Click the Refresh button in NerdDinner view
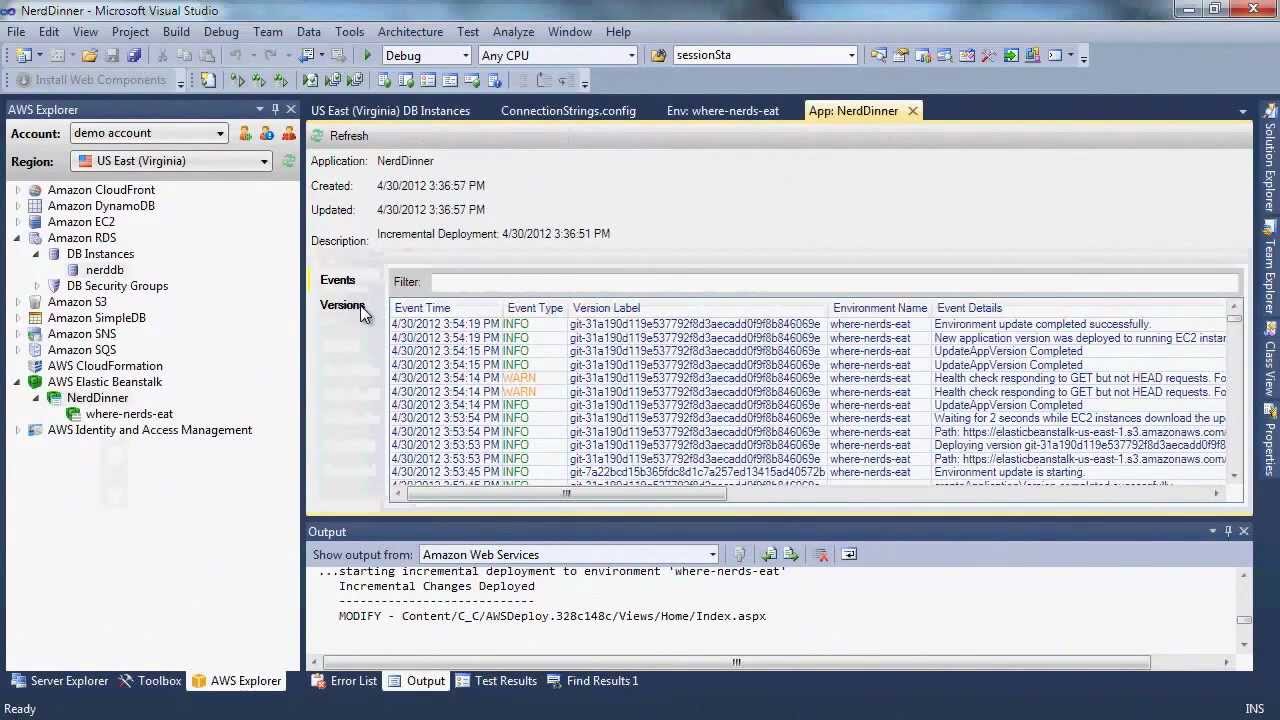The image size is (1280, 720). tap(340, 136)
